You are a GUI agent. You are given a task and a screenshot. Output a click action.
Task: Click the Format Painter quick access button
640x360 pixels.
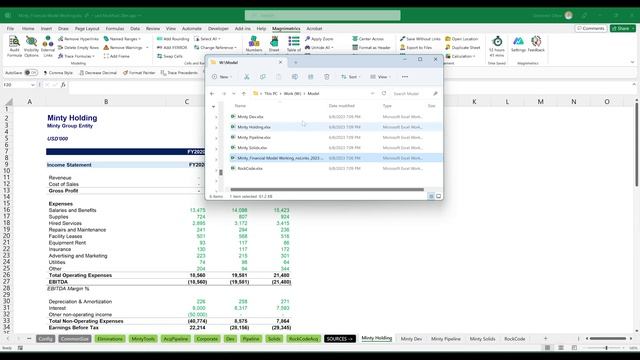point(139,73)
